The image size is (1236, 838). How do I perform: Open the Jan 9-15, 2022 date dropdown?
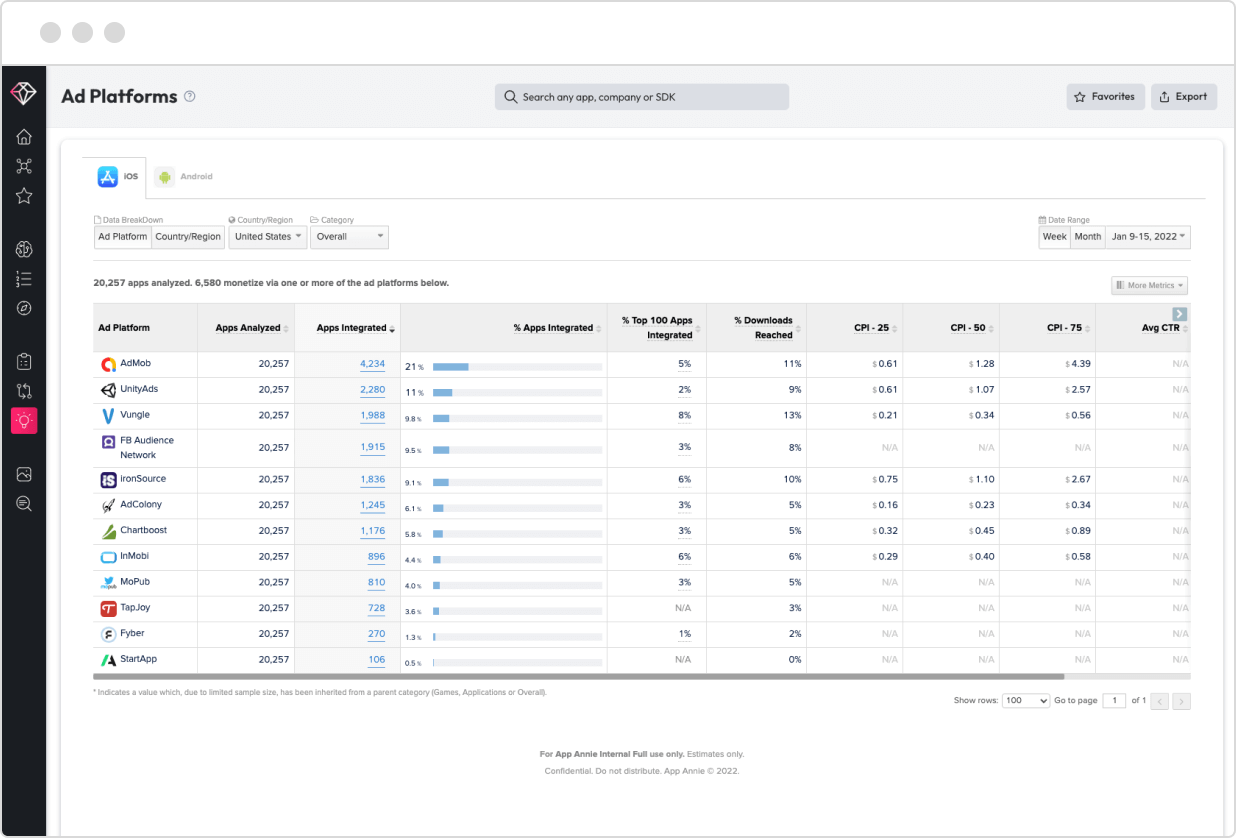[x=1148, y=237]
